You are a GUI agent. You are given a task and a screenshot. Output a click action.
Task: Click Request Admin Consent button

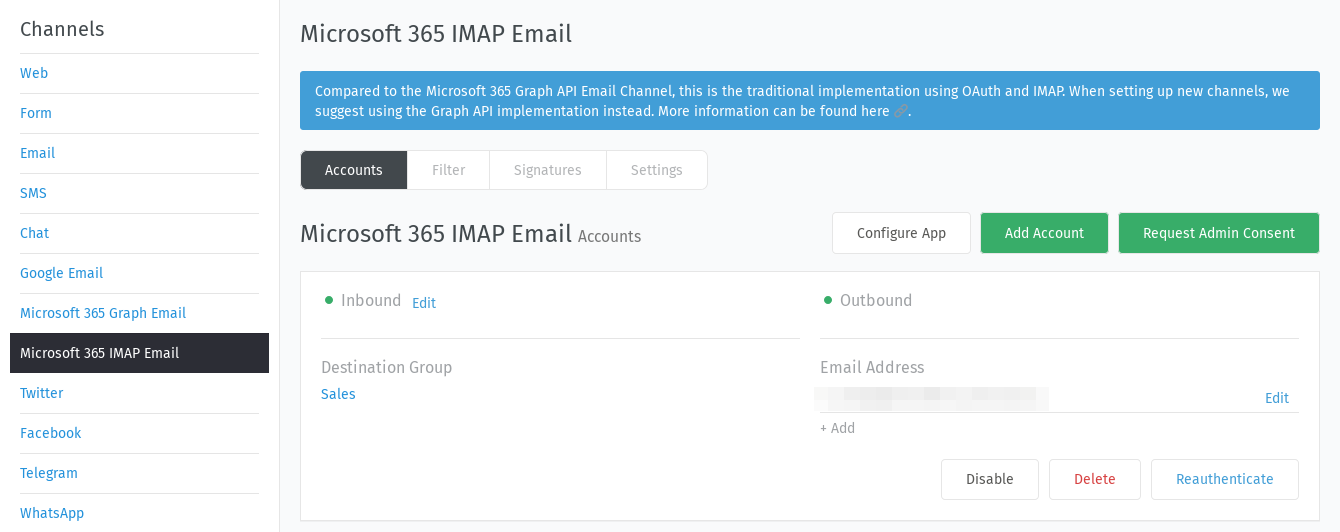1219,233
